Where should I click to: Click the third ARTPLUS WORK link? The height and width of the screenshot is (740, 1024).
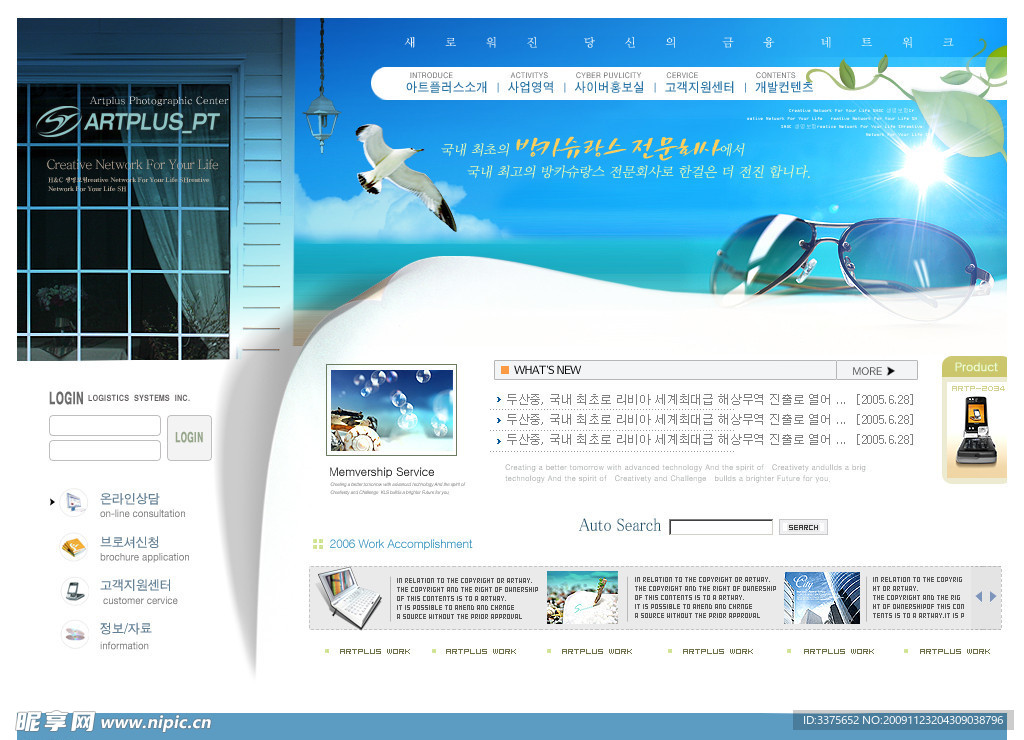pos(596,651)
